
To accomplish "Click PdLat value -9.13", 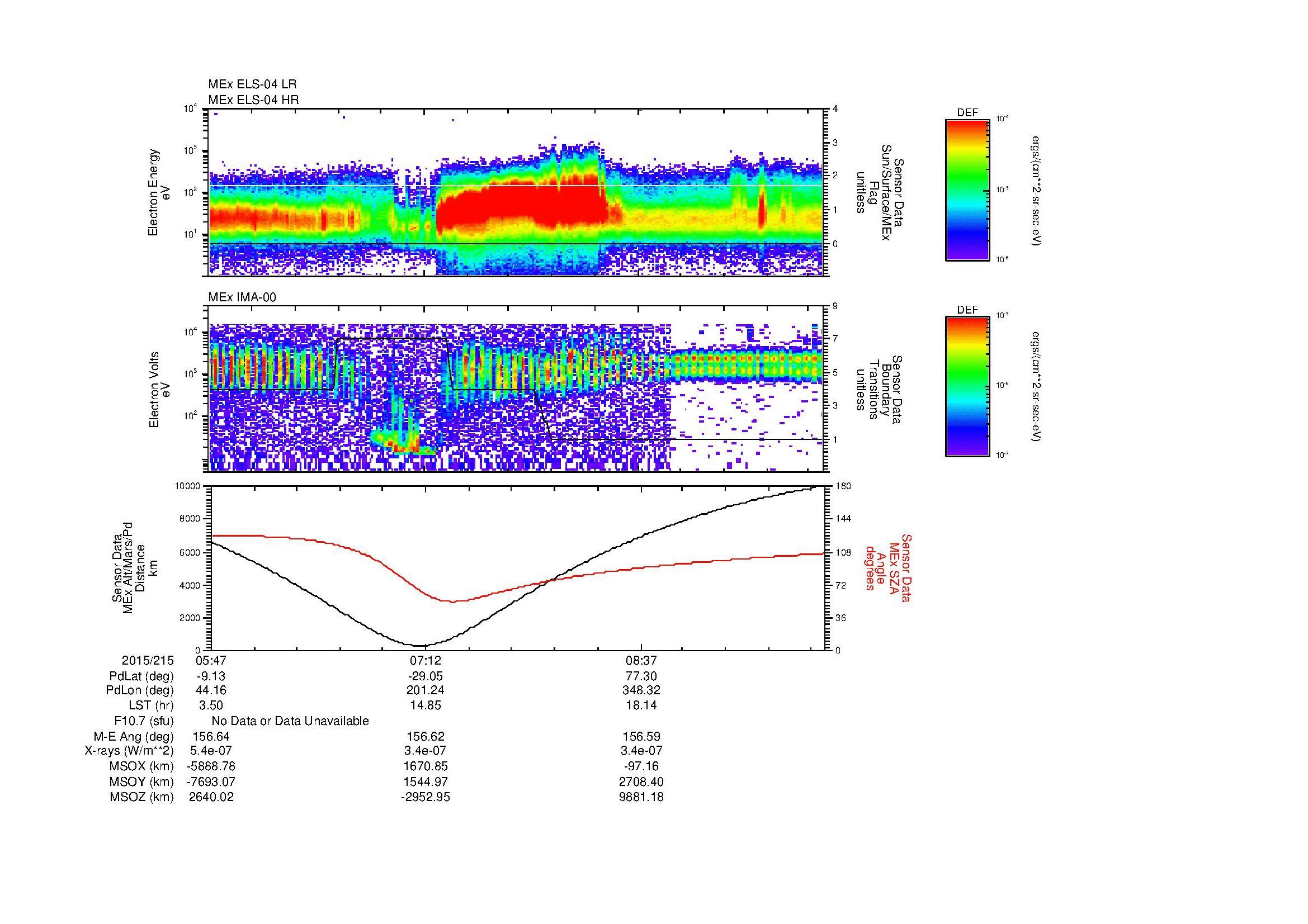I will (x=211, y=676).
